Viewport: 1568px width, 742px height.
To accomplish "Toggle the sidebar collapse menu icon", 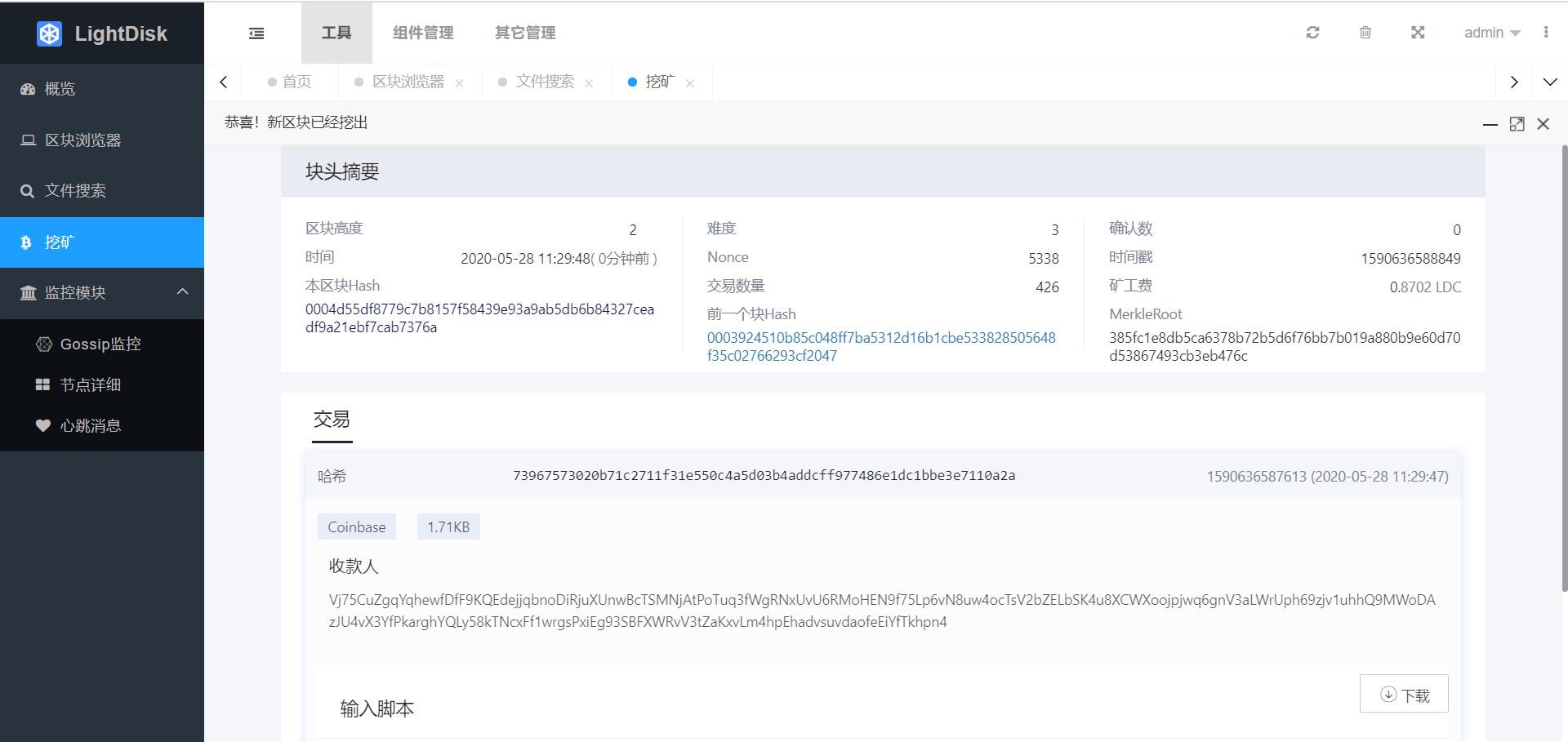I will (256, 33).
